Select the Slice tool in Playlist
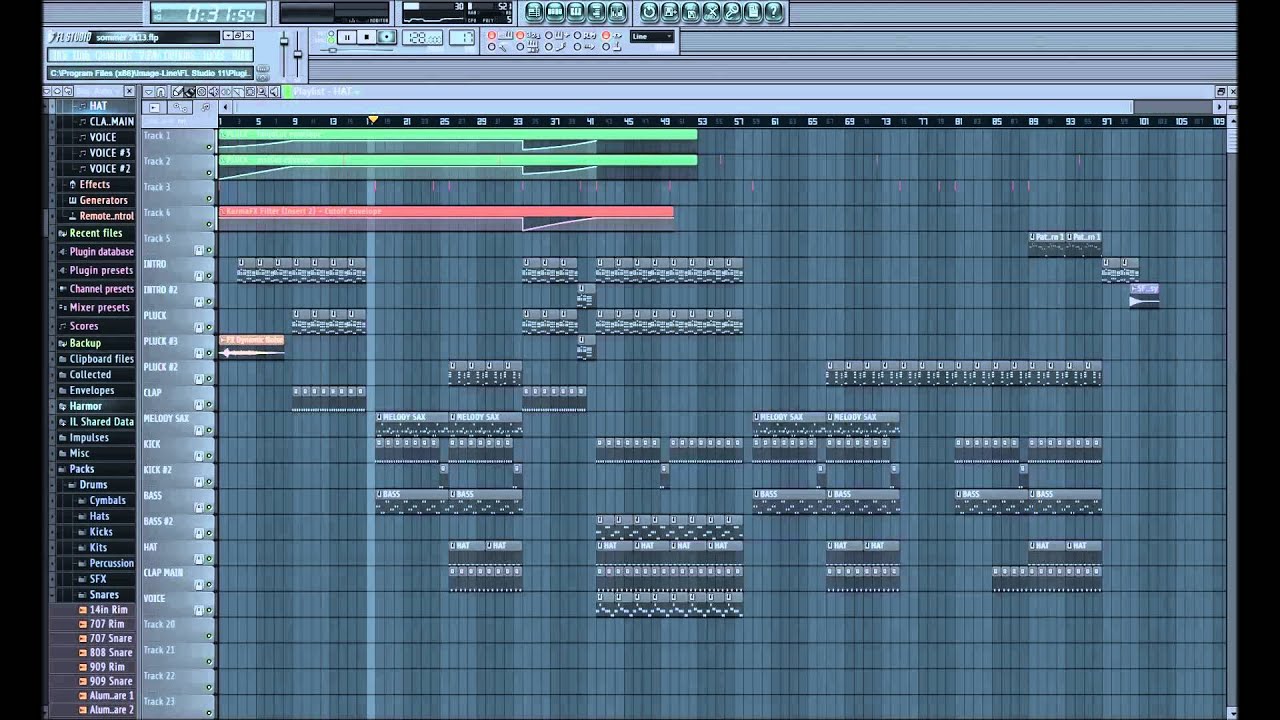 [237, 91]
